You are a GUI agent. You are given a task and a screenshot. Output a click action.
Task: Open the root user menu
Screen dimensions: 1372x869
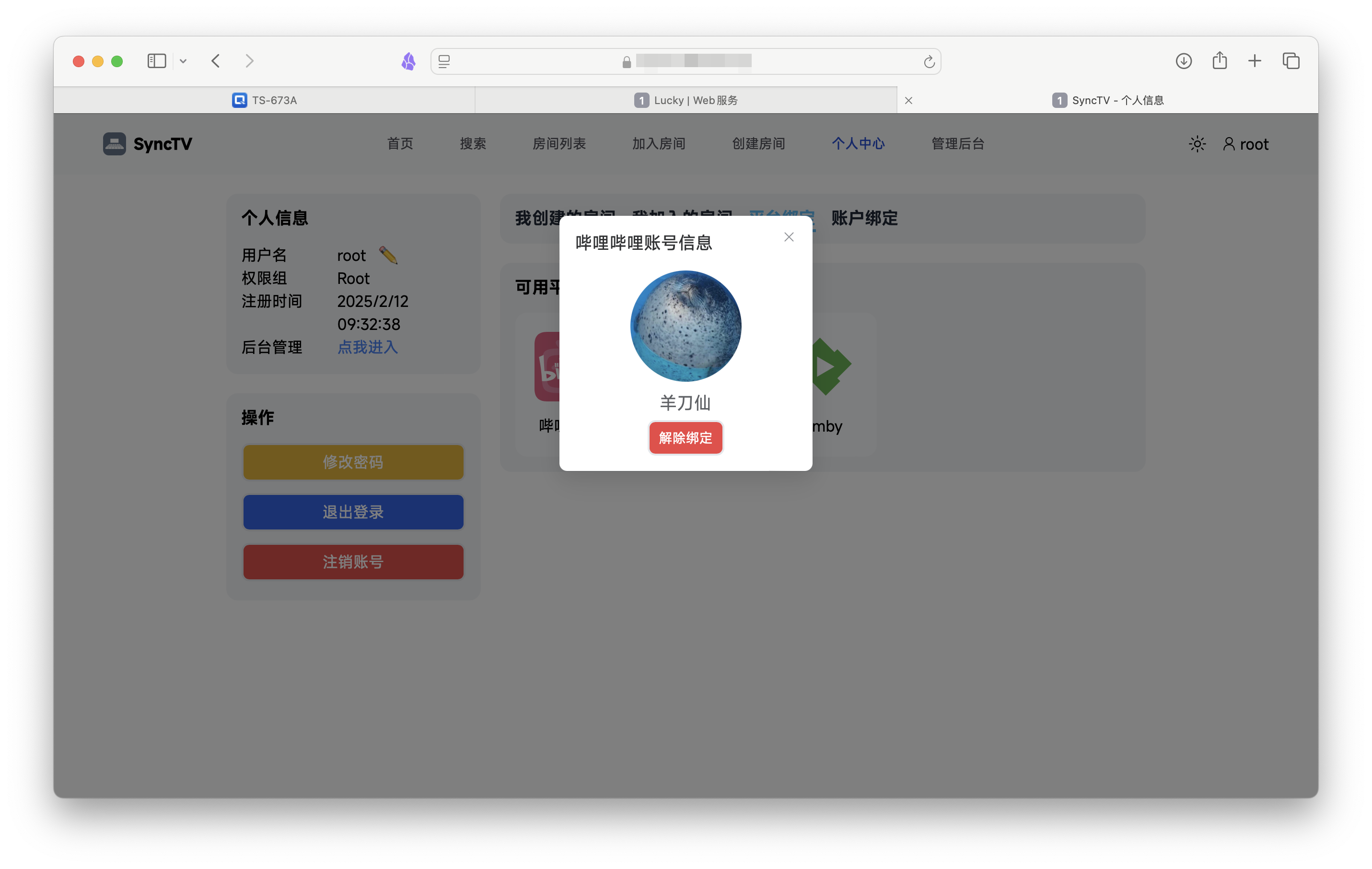point(1246,144)
